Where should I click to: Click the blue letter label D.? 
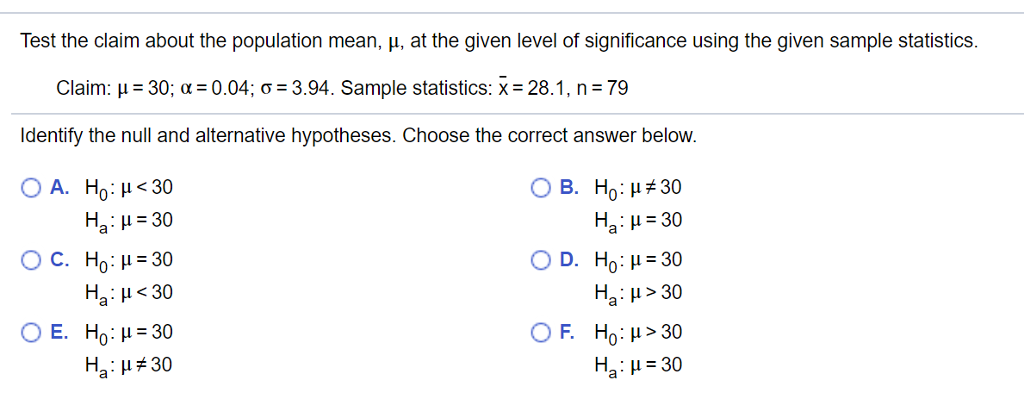pyautogui.click(x=569, y=261)
